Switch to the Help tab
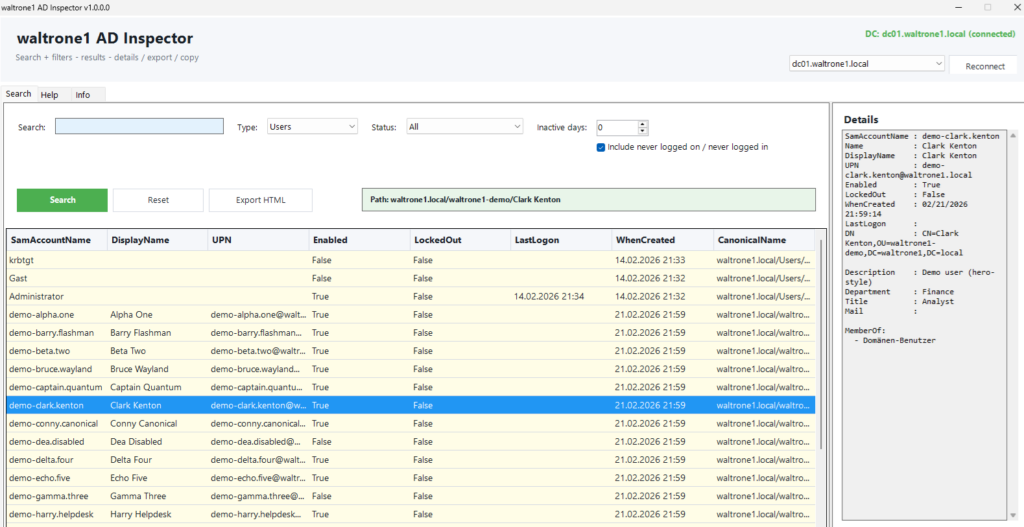 (49, 95)
